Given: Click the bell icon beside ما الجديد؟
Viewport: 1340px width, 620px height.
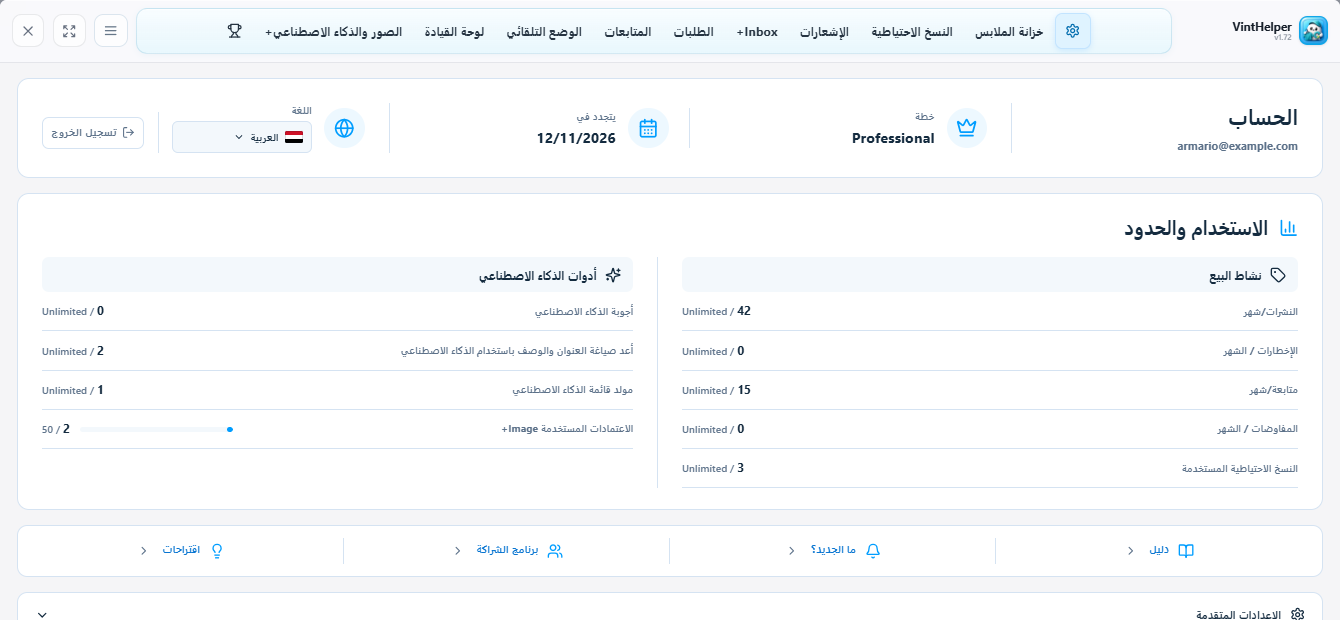Looking at the screenshot, I should coord(873,551).
